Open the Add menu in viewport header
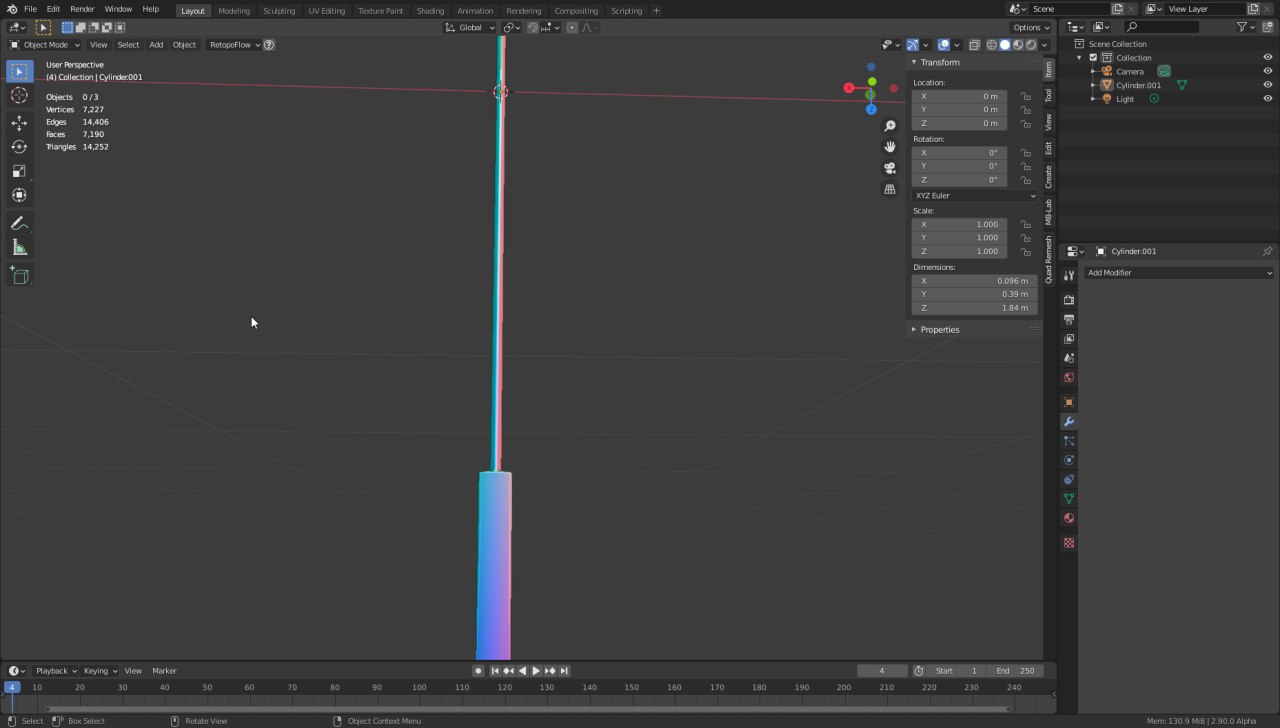The width and height of the screenshot is (1280, 728). tap(156, 44)
